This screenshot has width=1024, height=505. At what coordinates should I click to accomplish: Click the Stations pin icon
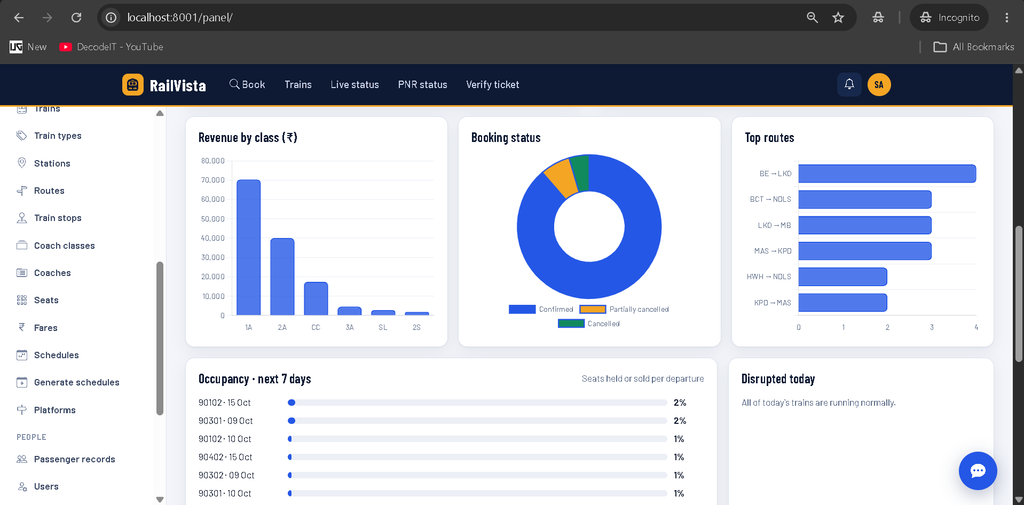tap(22, 163)
